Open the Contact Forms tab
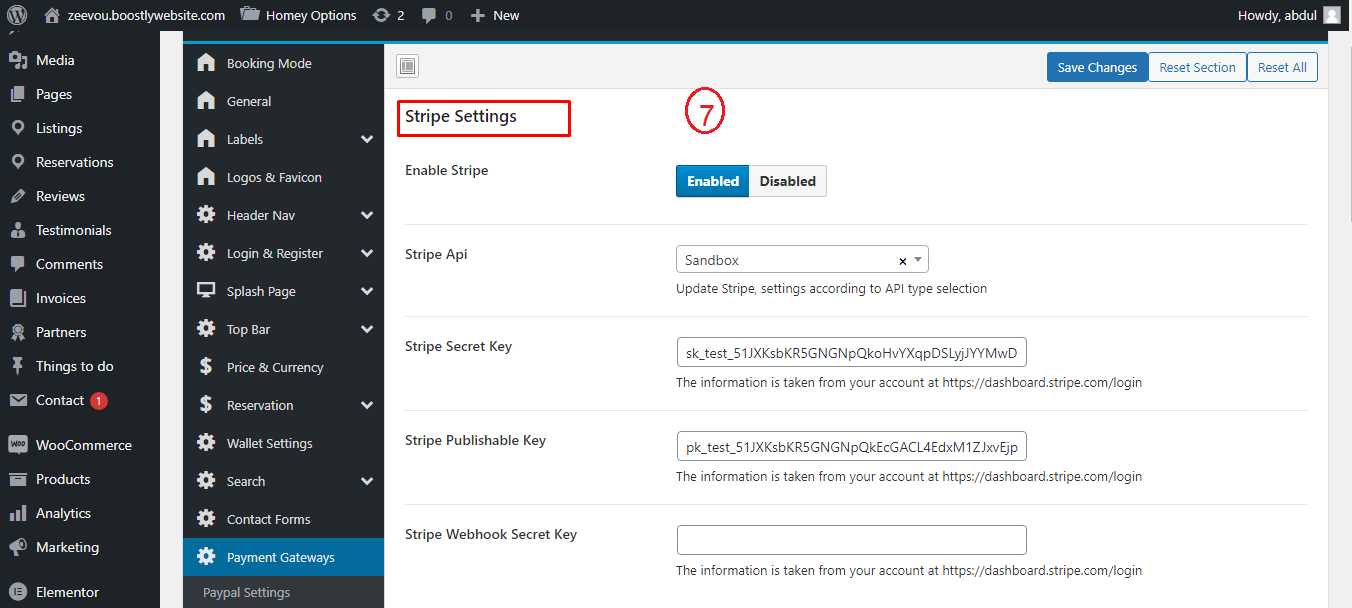This screenshot has height=608, width=1352. point(283,519)
